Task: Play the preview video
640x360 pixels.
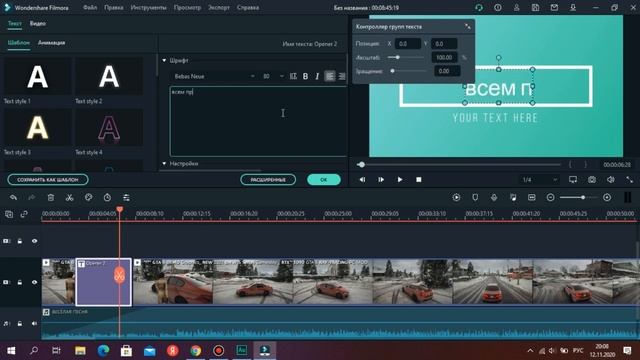Action: tap(400, 180)
